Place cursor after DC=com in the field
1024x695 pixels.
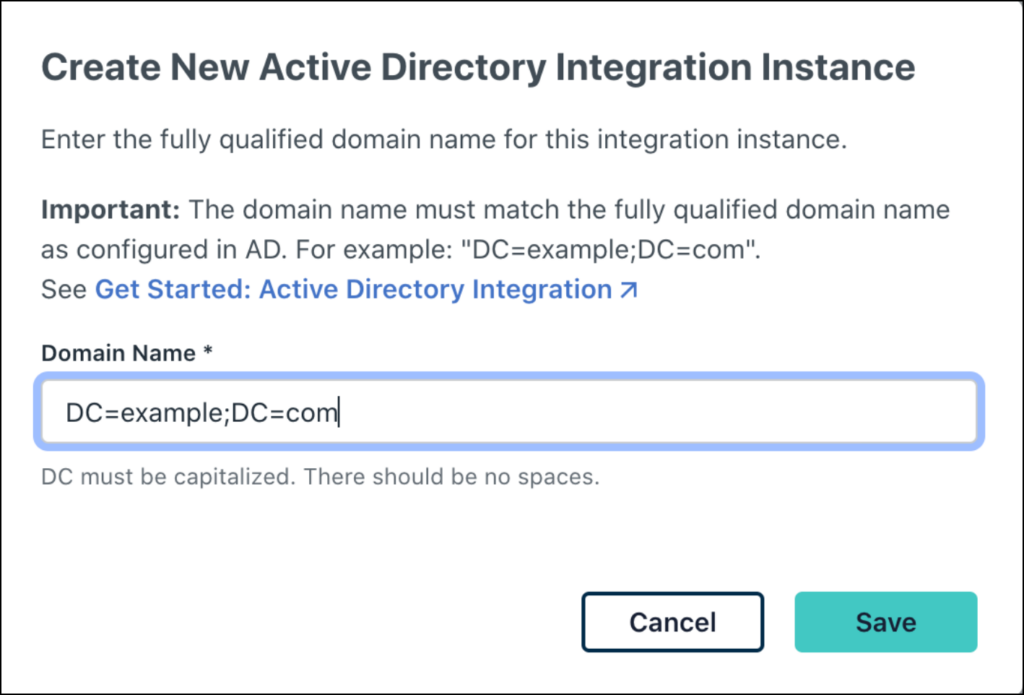tap(340, 411)
